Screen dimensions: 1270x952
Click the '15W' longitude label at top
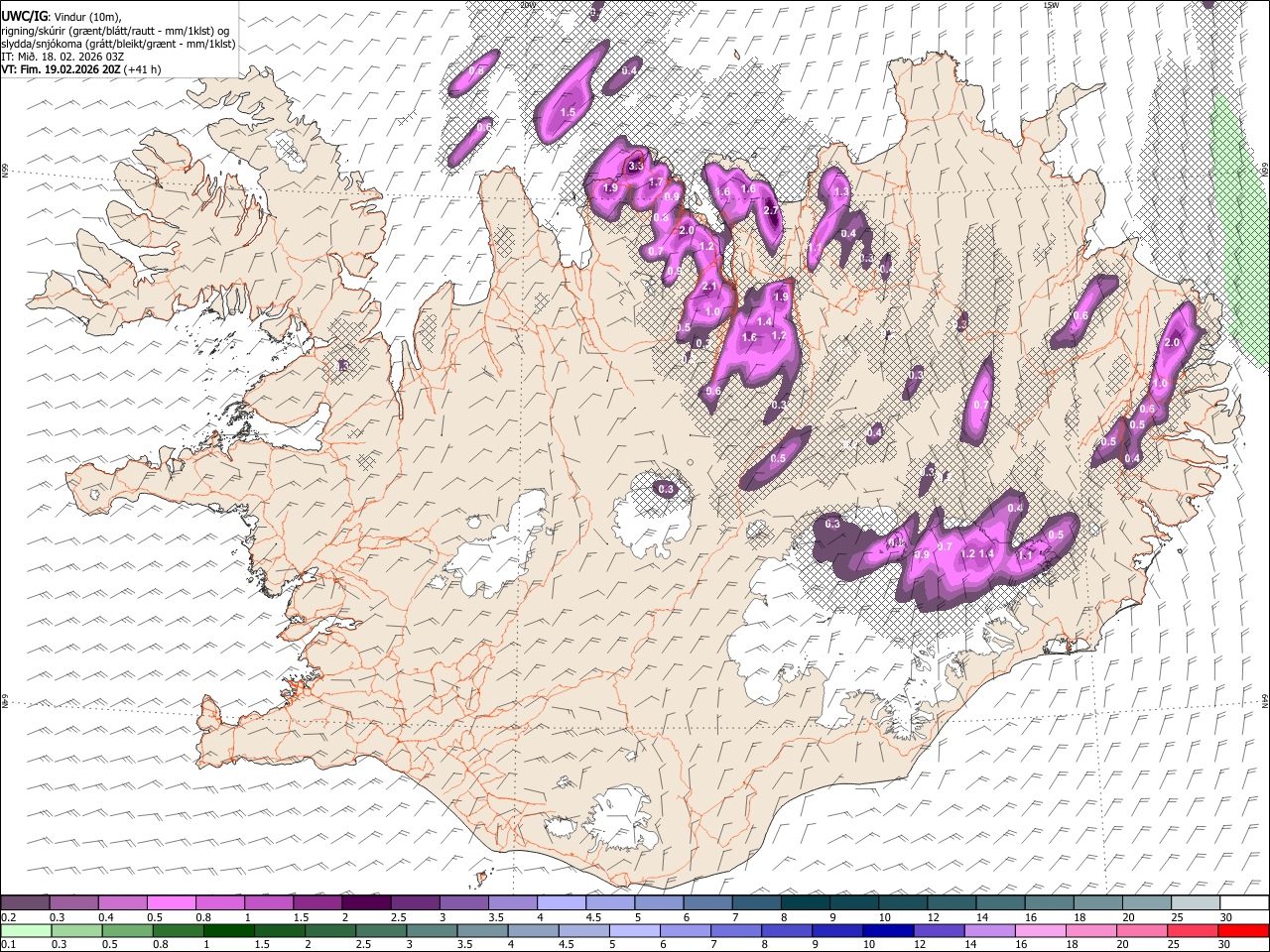pyautogui.click(x=1050, y=5)
